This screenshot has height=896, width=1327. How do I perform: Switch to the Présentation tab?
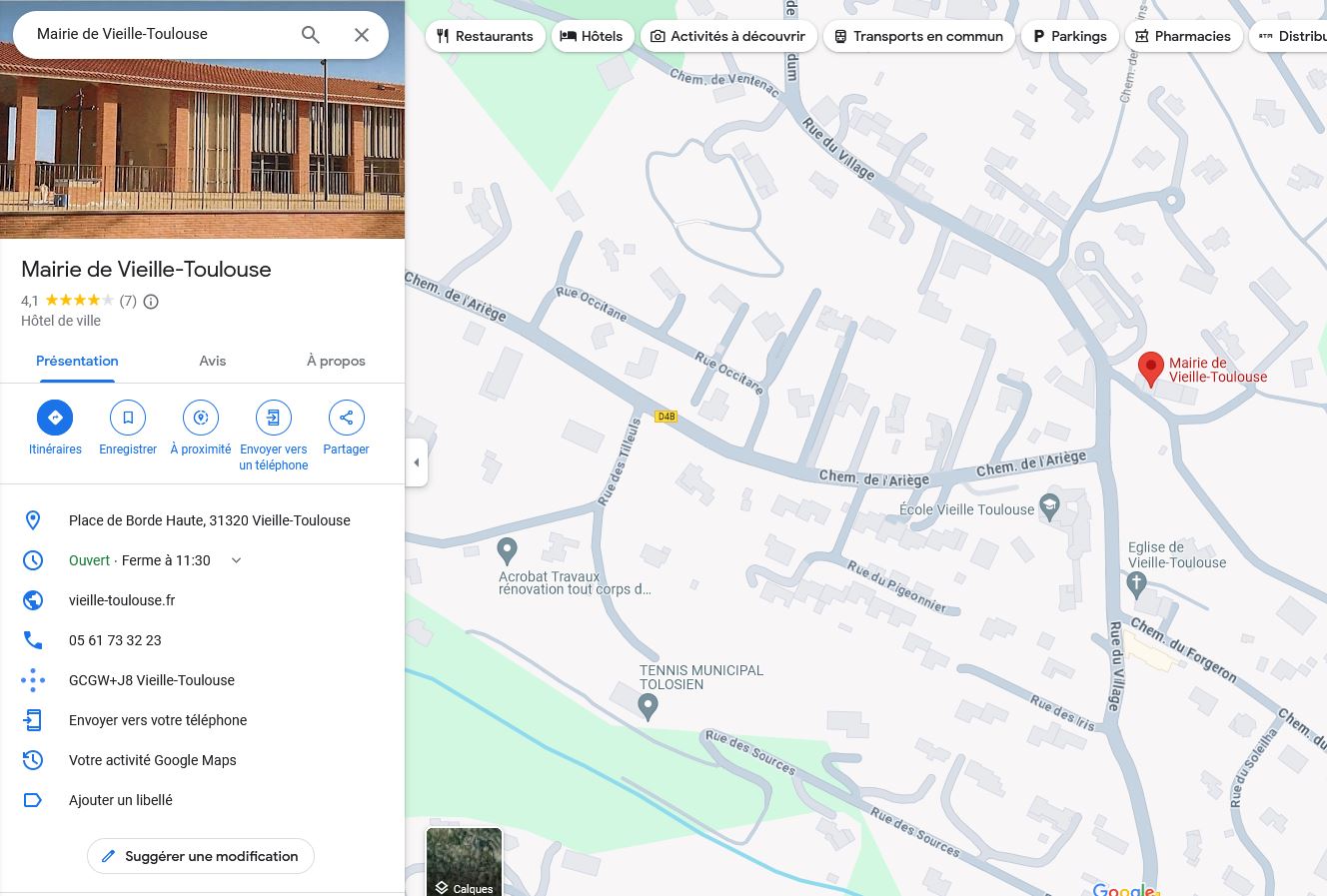[77, 362]
